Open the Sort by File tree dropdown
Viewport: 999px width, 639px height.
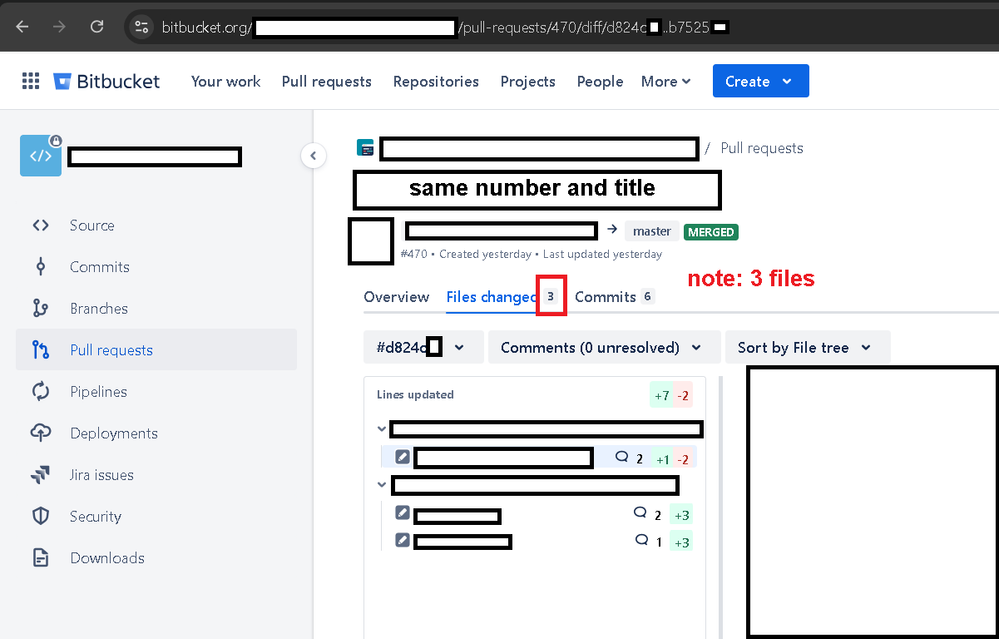(x=807, y=347)
